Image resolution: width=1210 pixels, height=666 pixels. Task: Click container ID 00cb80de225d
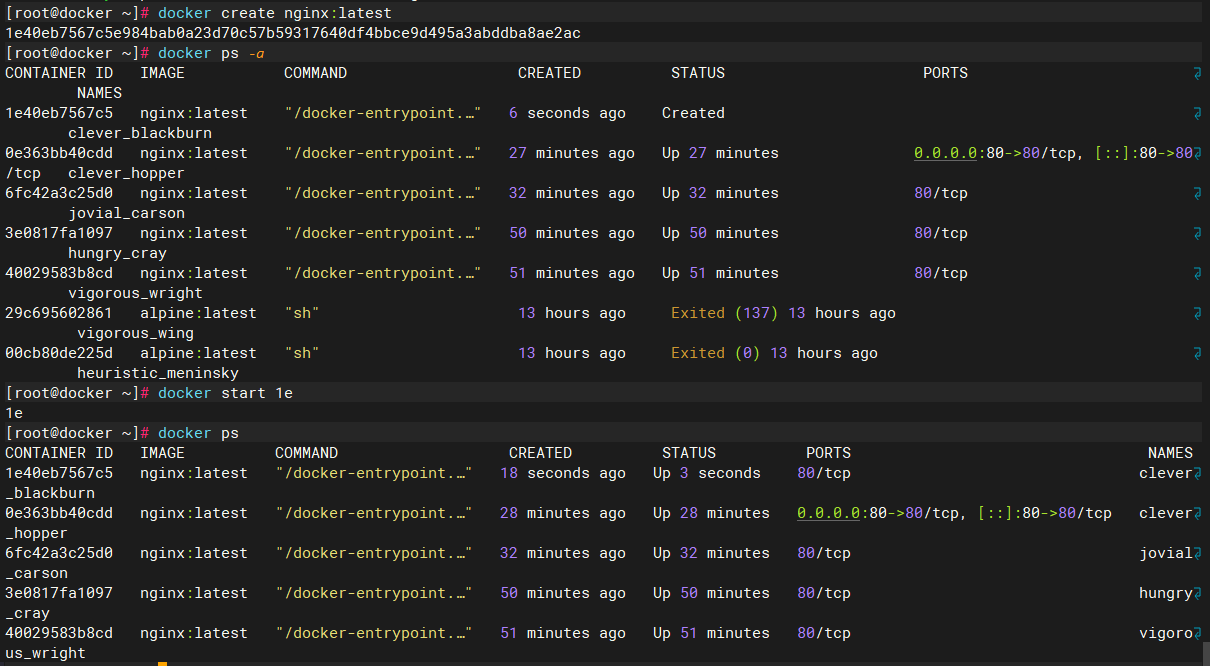click(59, 353)
